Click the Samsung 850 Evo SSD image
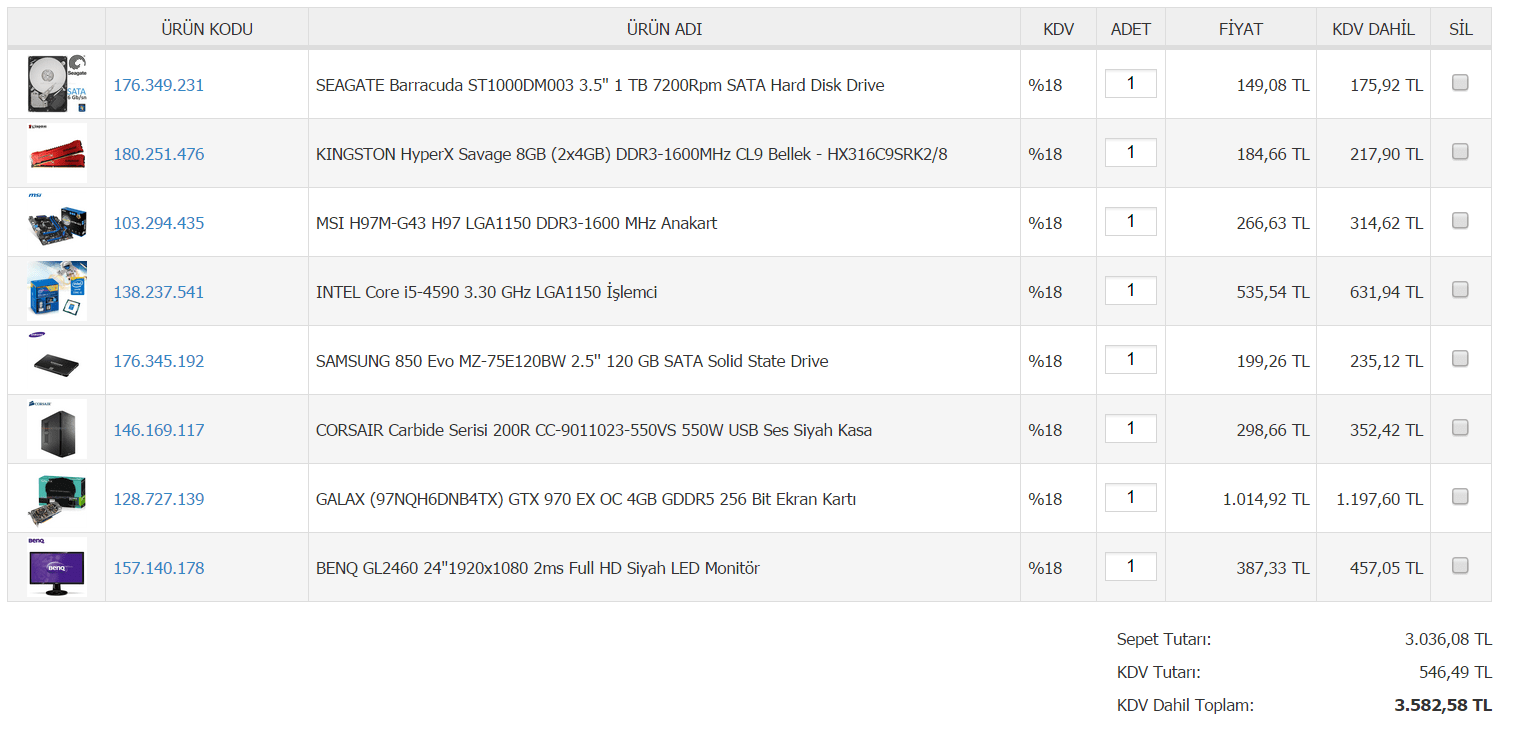This screenshot has width=1527, height=741. [57, 360]
